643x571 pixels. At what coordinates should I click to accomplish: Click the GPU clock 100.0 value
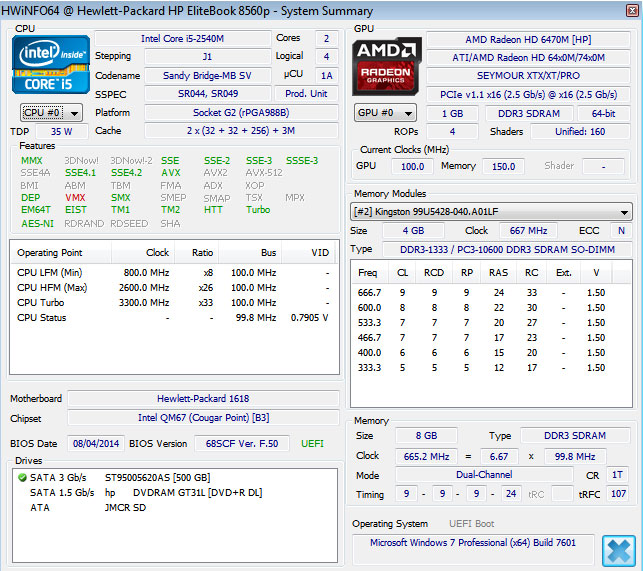(x=413, y=166)
